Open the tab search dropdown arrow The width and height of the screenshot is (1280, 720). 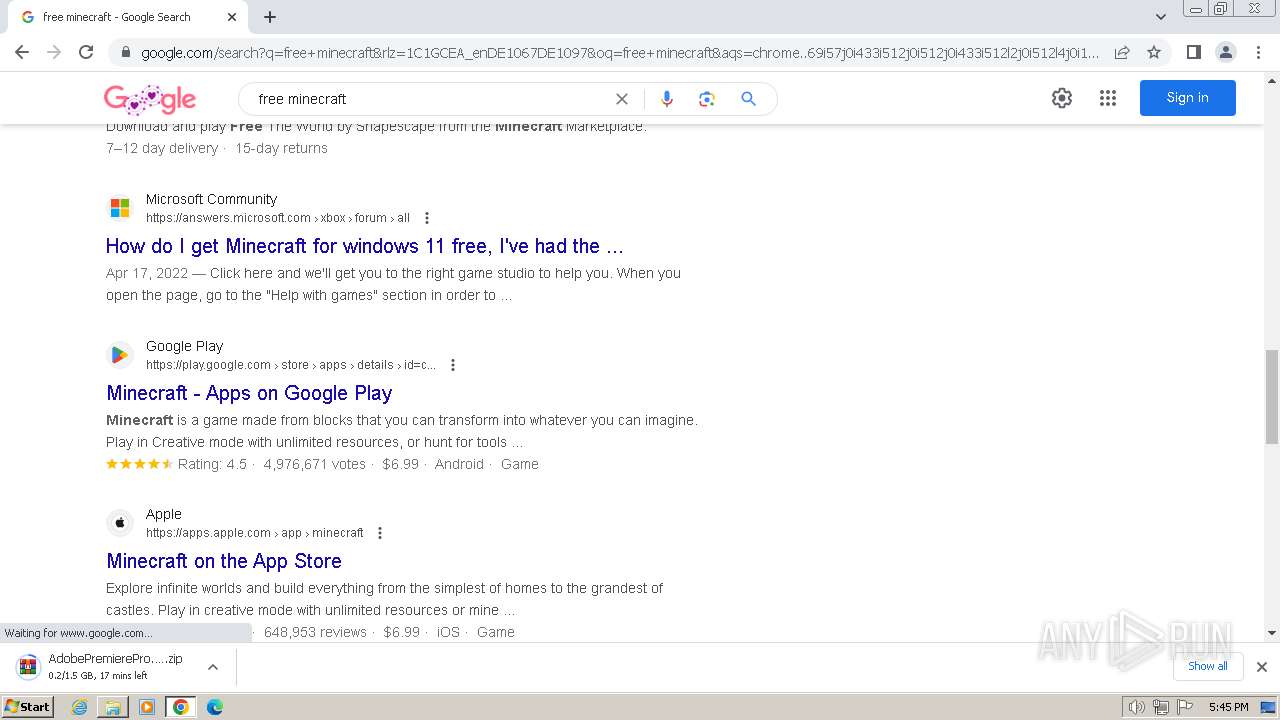[1161, 17]
